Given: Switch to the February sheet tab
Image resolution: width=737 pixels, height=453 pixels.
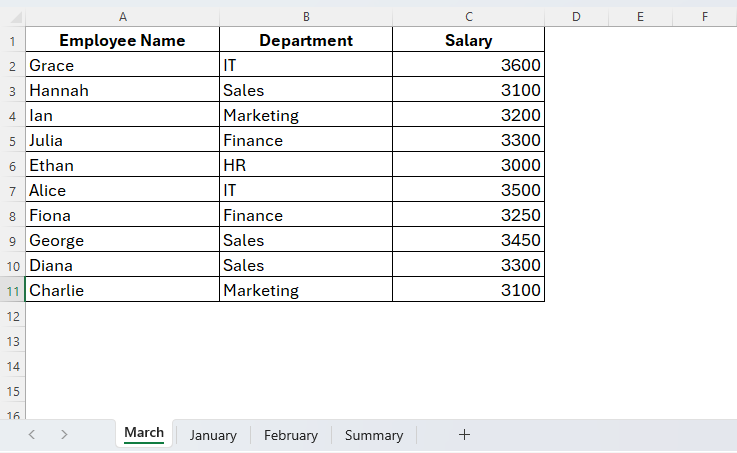Looking at the screenshot, I should 291,435.
